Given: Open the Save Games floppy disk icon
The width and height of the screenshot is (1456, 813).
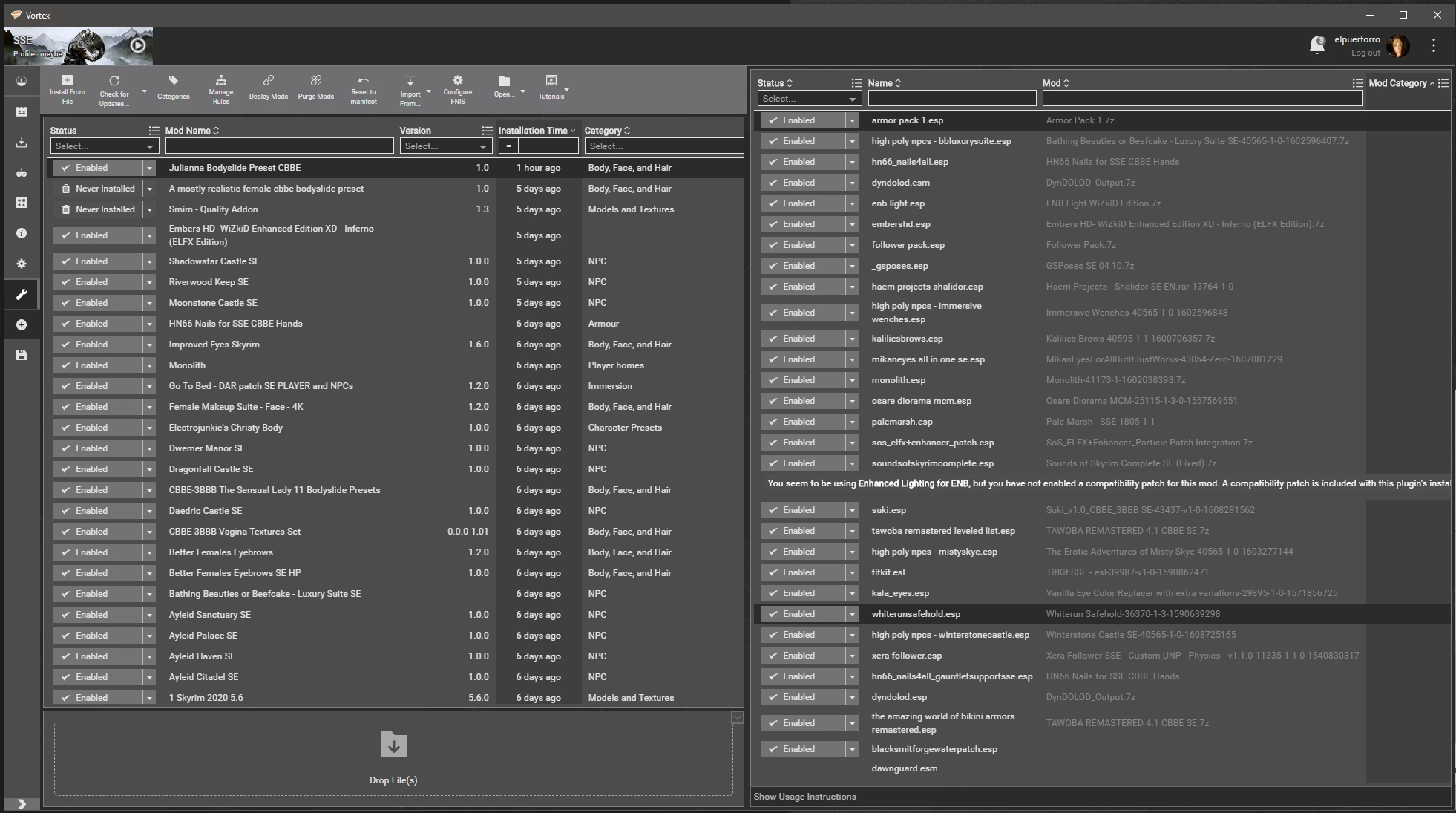Looking at the screenshot, I should (22, 355).
